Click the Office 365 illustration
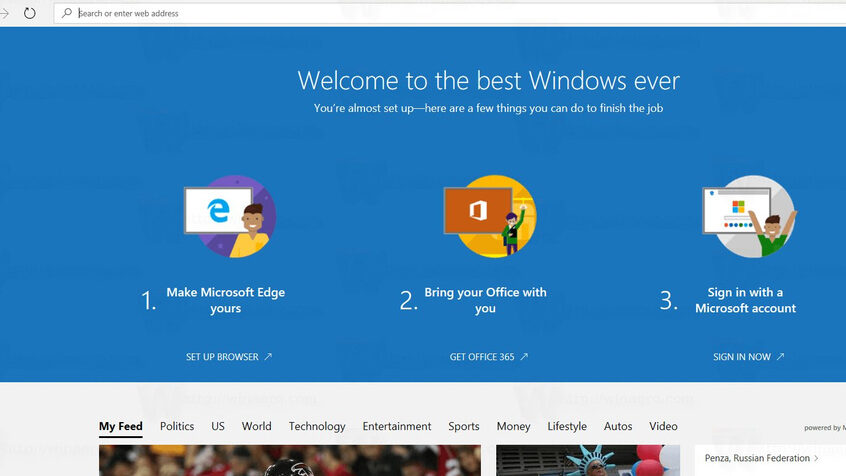The image size is (846, 476). (x=490, y=216)
